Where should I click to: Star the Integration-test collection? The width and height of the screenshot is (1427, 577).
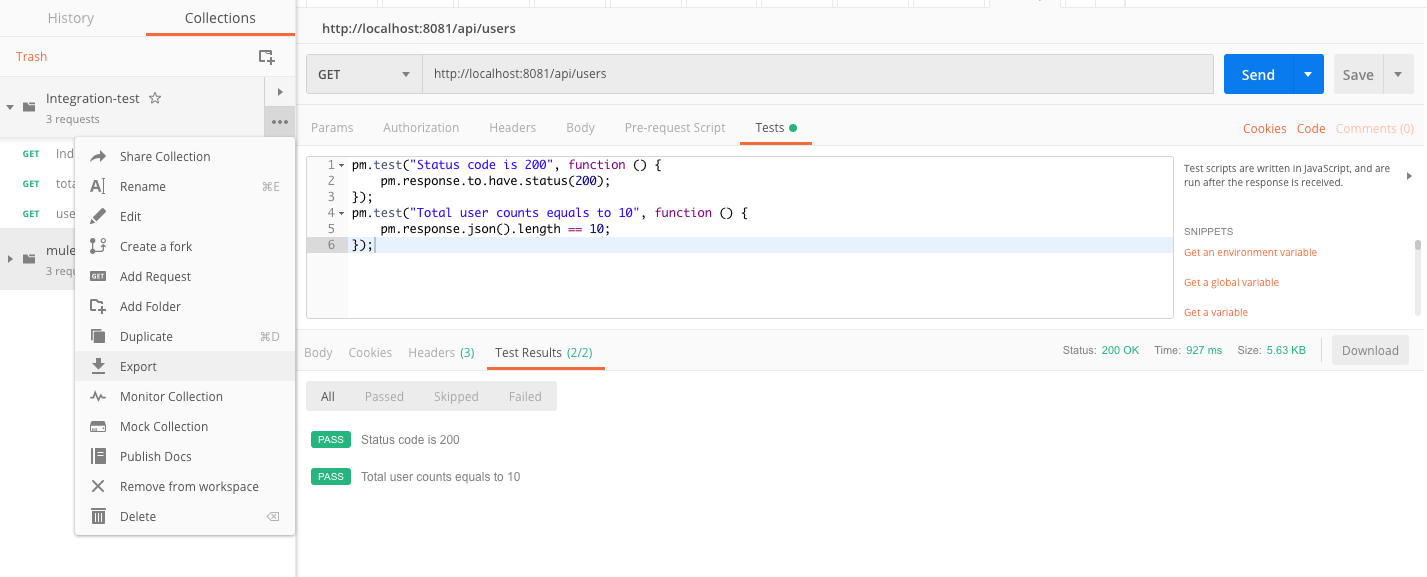(x=155, y=99)
